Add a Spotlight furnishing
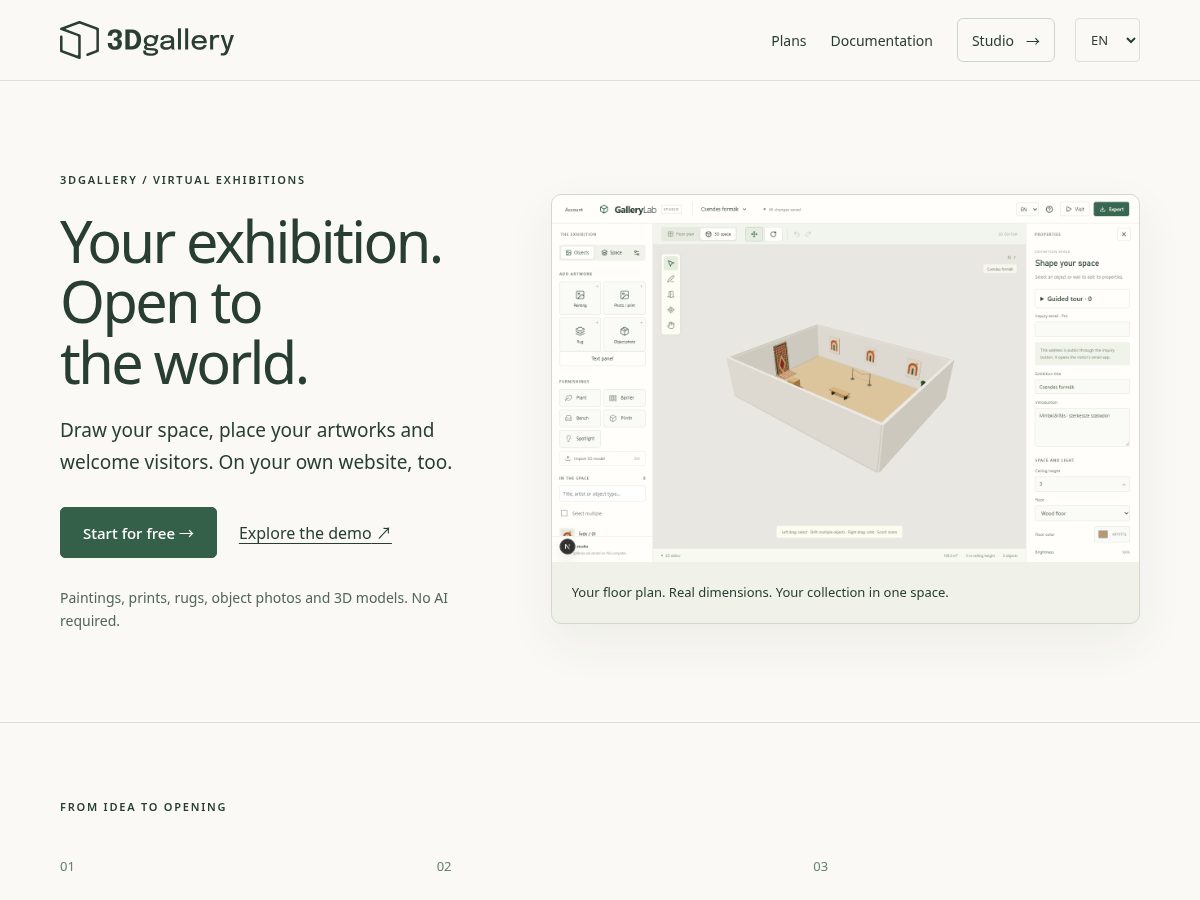This screenshot has height=900, width=1200. tap(580, 438)
